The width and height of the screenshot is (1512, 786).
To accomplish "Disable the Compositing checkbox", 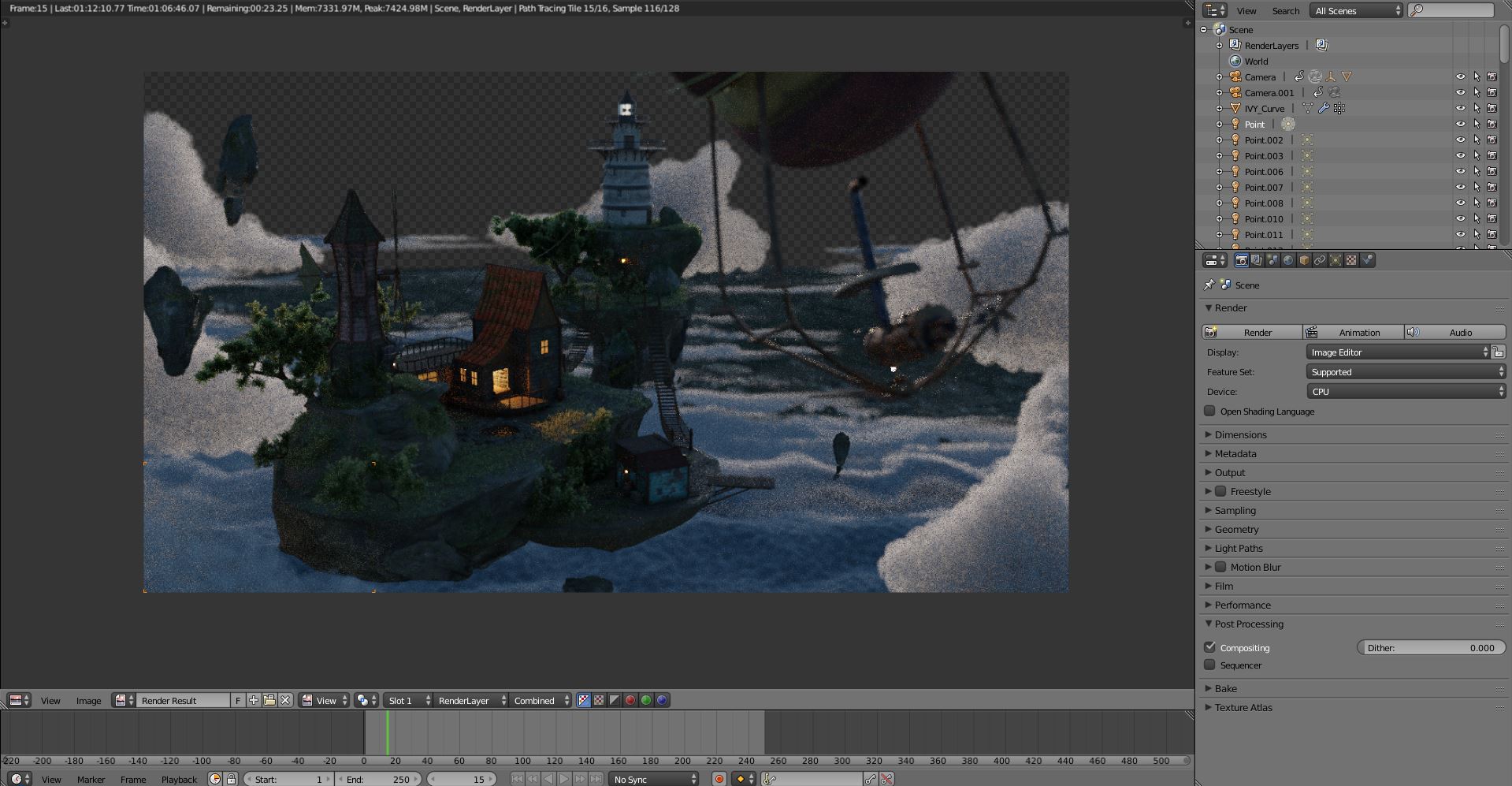I will [x=1210, y=647].
